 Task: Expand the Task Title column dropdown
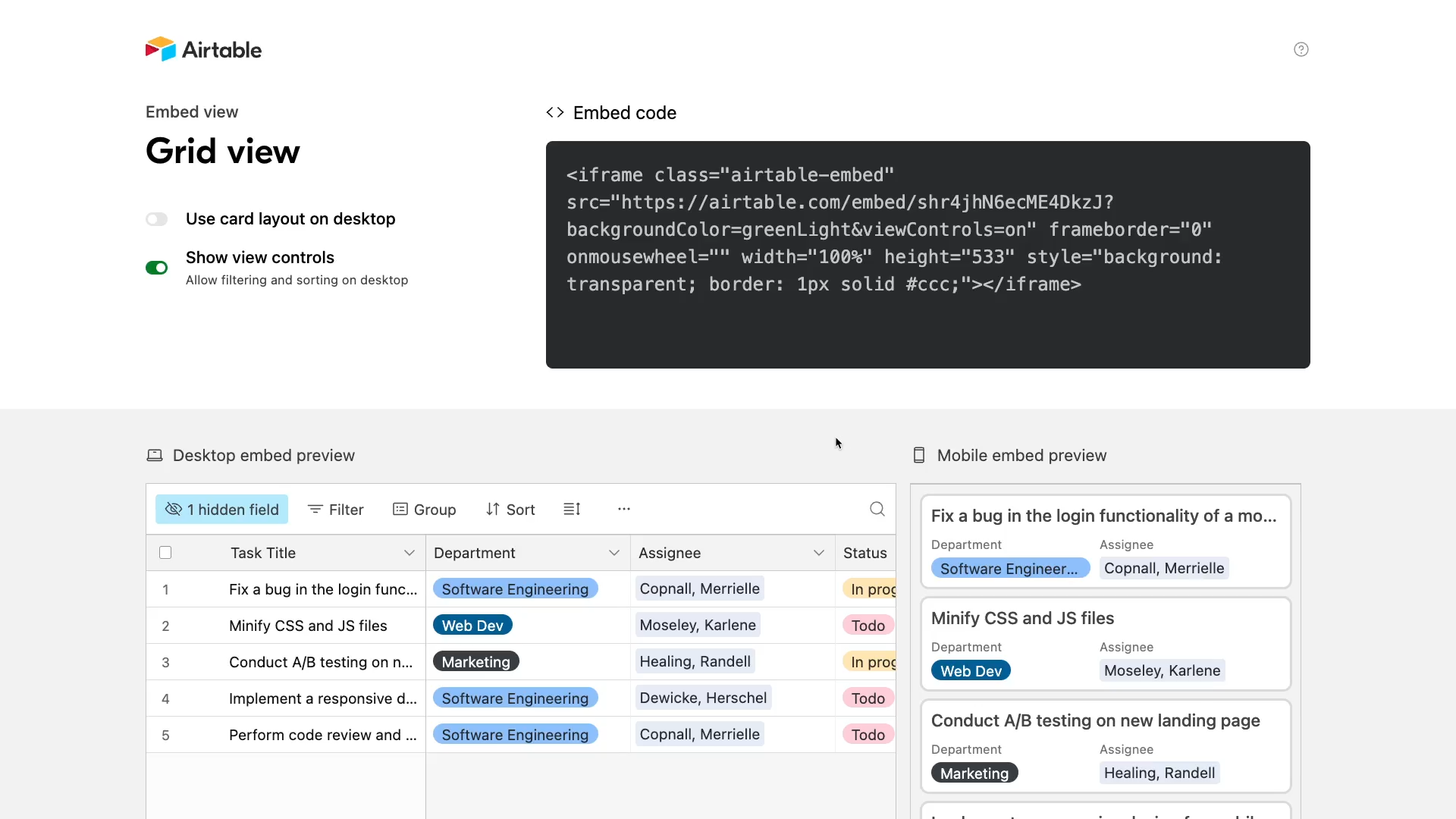coord(409,553)
